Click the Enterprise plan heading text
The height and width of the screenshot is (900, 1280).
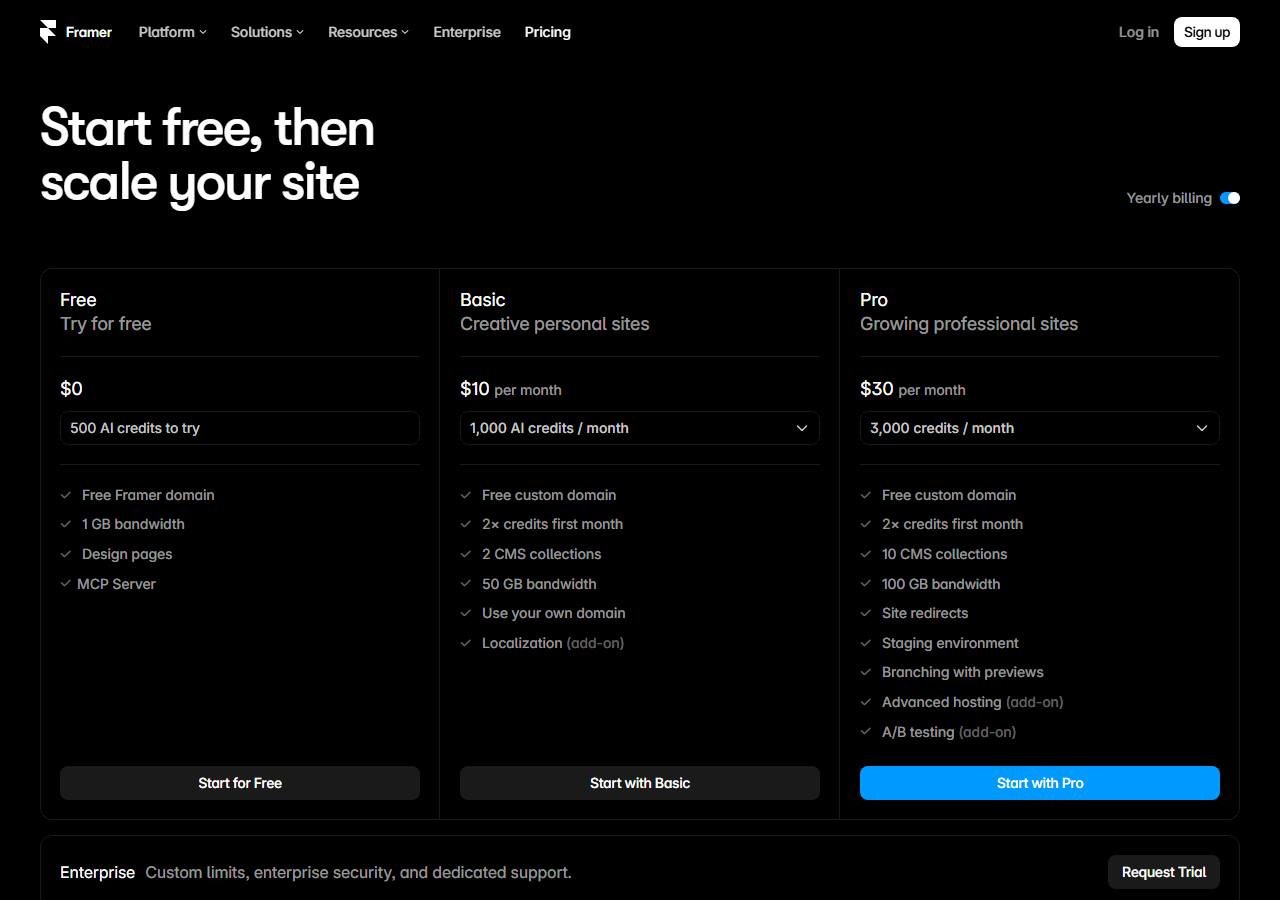[97, 872]
